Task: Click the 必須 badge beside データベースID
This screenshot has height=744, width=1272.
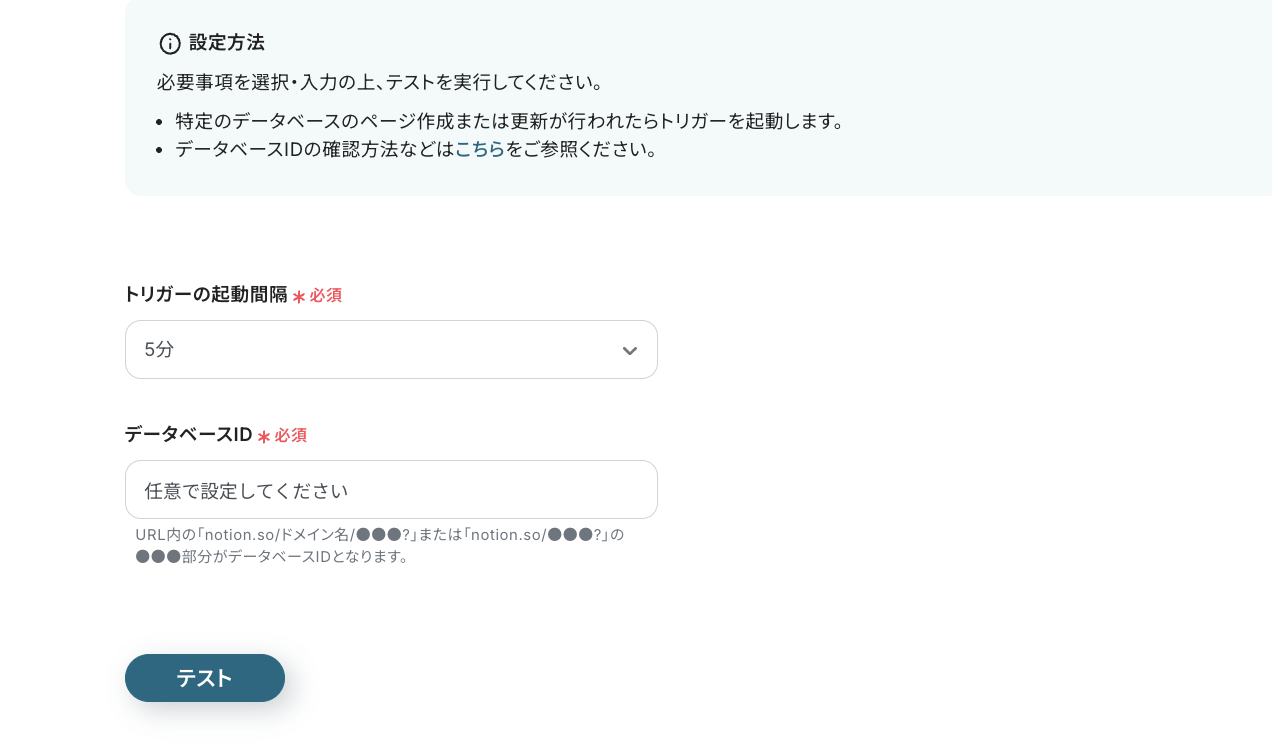Action: (289, 435)
